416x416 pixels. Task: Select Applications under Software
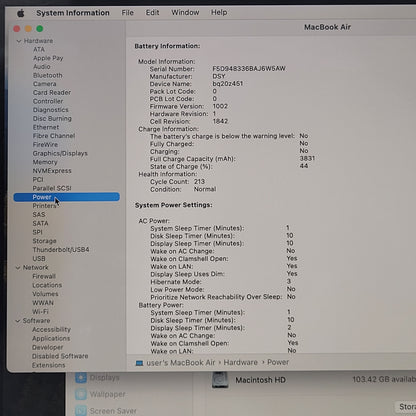tap(51, 338)
